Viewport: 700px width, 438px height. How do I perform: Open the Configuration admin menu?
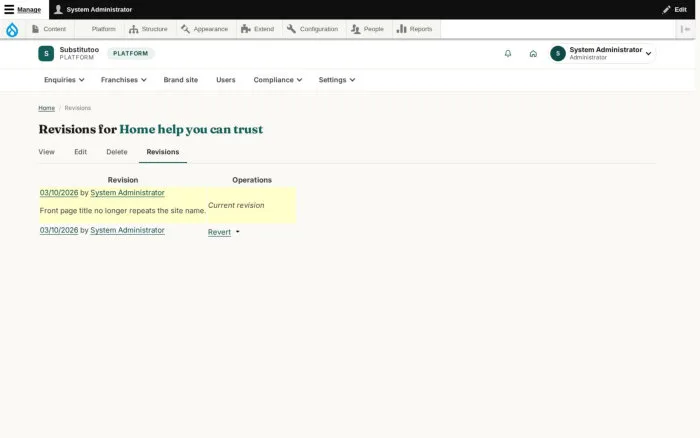[x=315, y=29]
